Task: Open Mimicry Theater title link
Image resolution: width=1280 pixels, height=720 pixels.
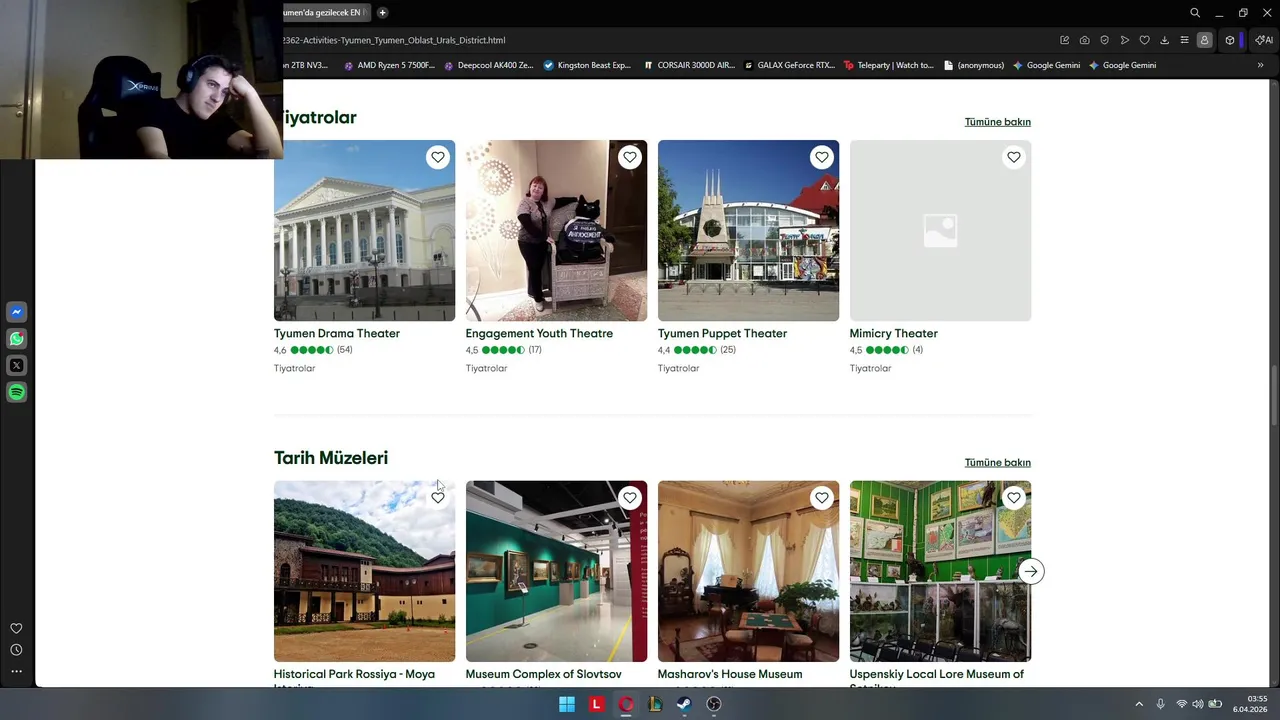Action: pyautogui.click(x=894, y=334)
